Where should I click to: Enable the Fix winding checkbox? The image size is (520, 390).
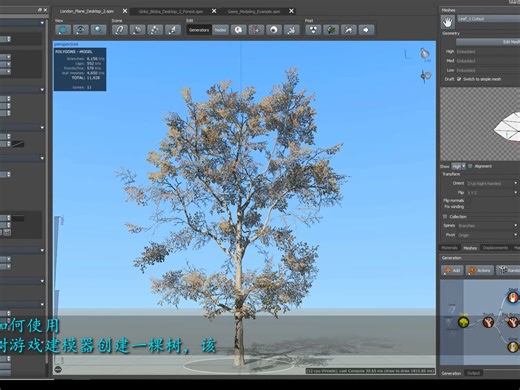(x=468, y=207)
